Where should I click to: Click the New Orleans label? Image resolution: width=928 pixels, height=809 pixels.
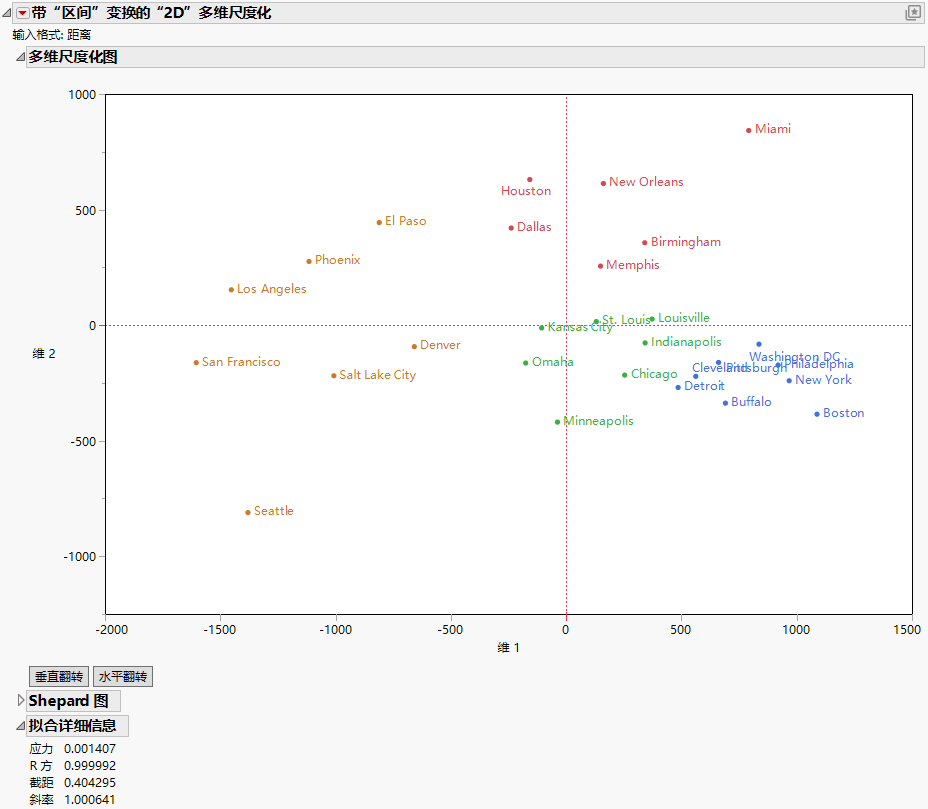click(646, 182)
